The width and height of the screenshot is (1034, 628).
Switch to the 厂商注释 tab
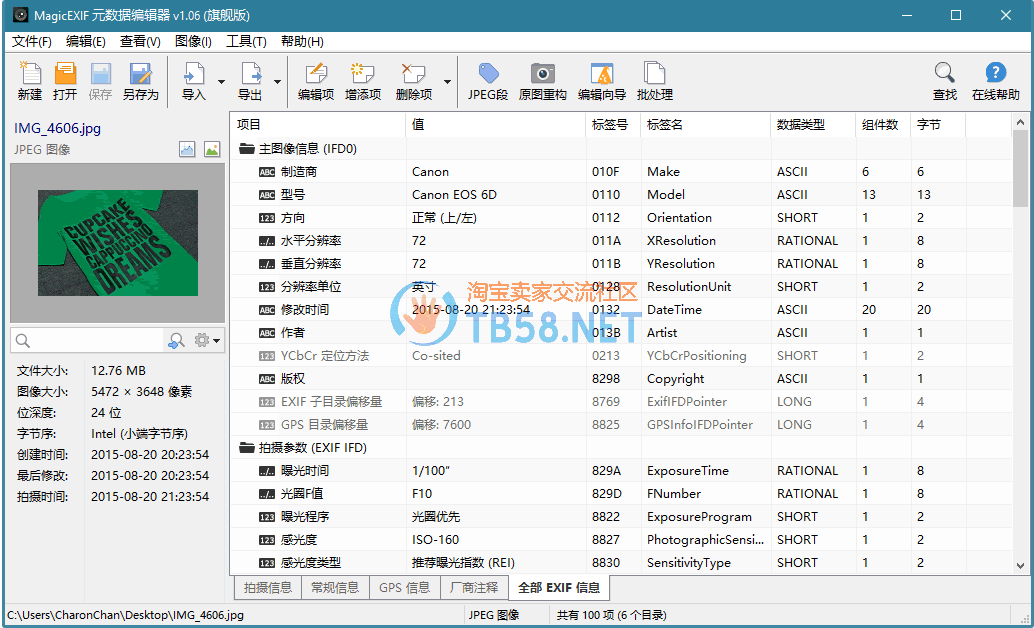tap(473, 588)
